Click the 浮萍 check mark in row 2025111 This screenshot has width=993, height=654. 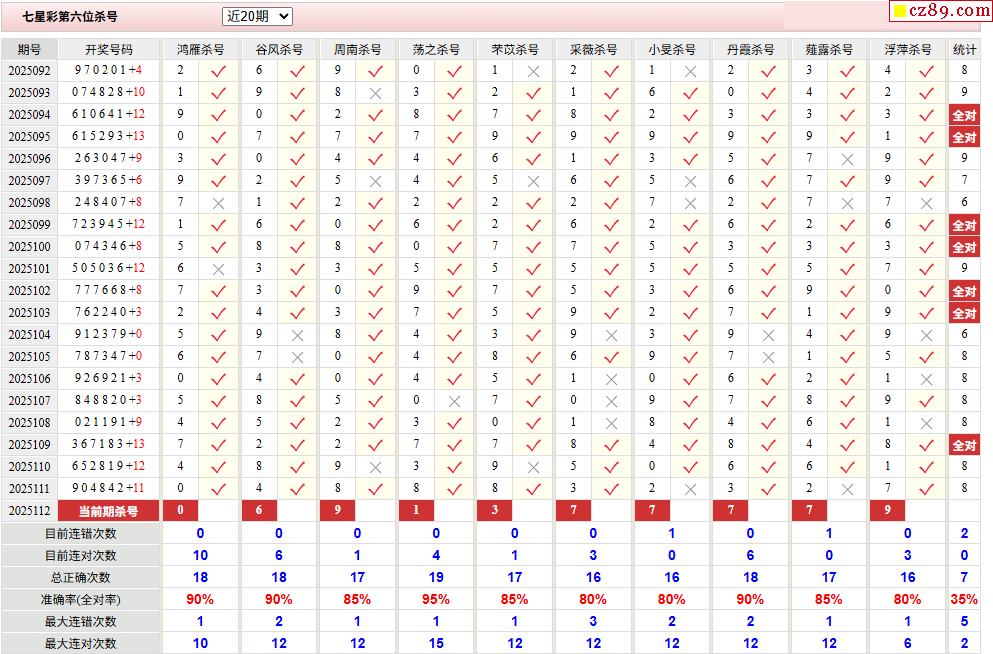[x=926, y=489]
